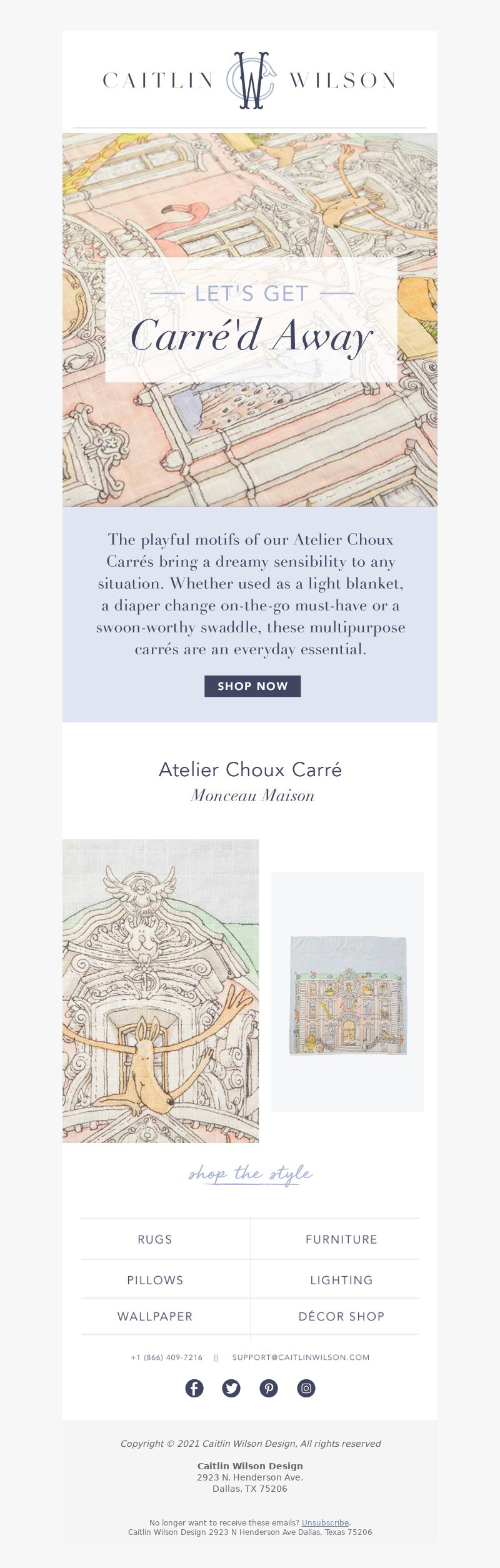The height and width of the screenshot is (1568, 500).
Task: Click the 'shop the style' script heading
Action: [x=250, y=1174]
